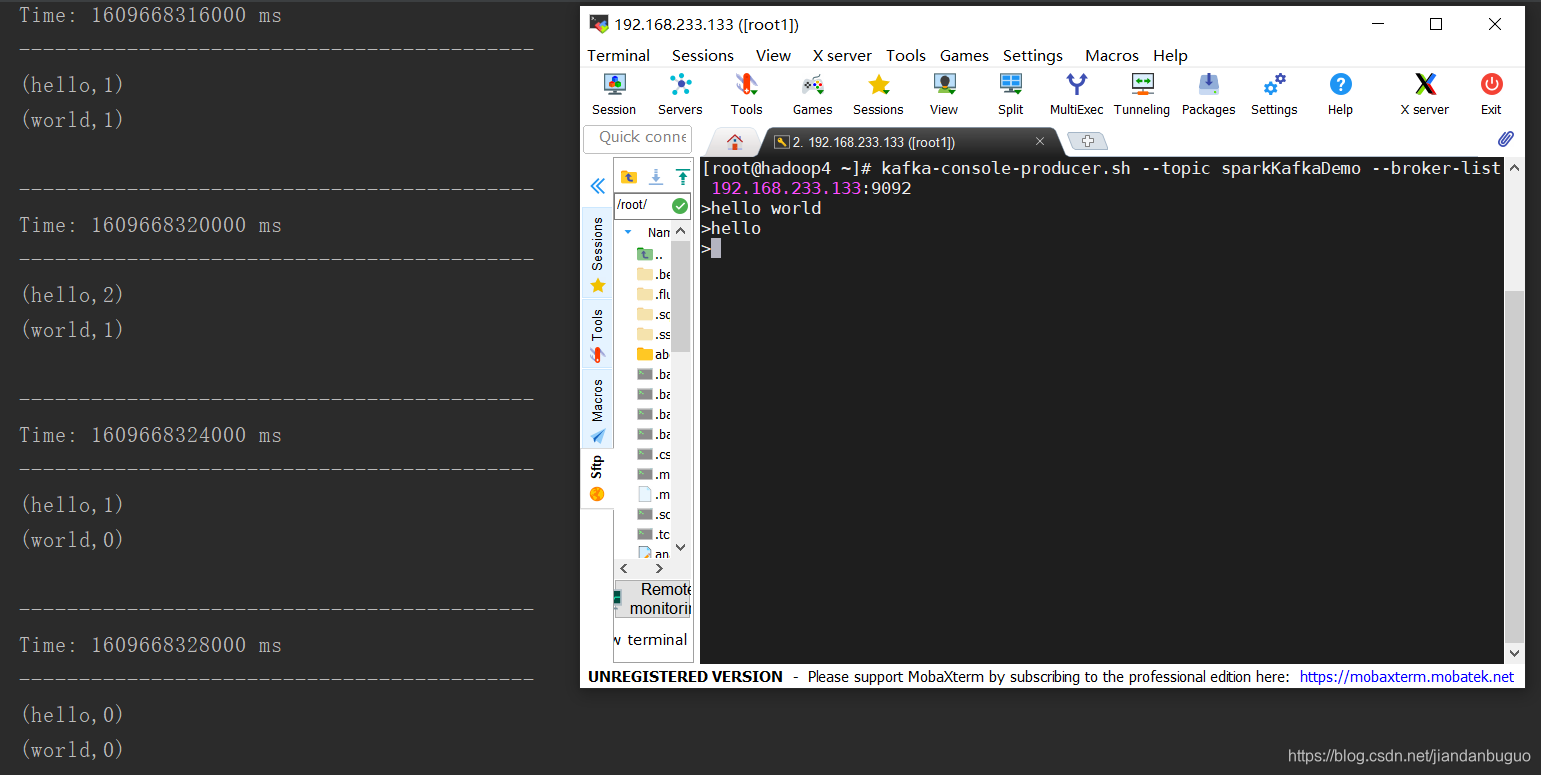Switch to the Sftp sidebar tab

(x=597, y=478)
